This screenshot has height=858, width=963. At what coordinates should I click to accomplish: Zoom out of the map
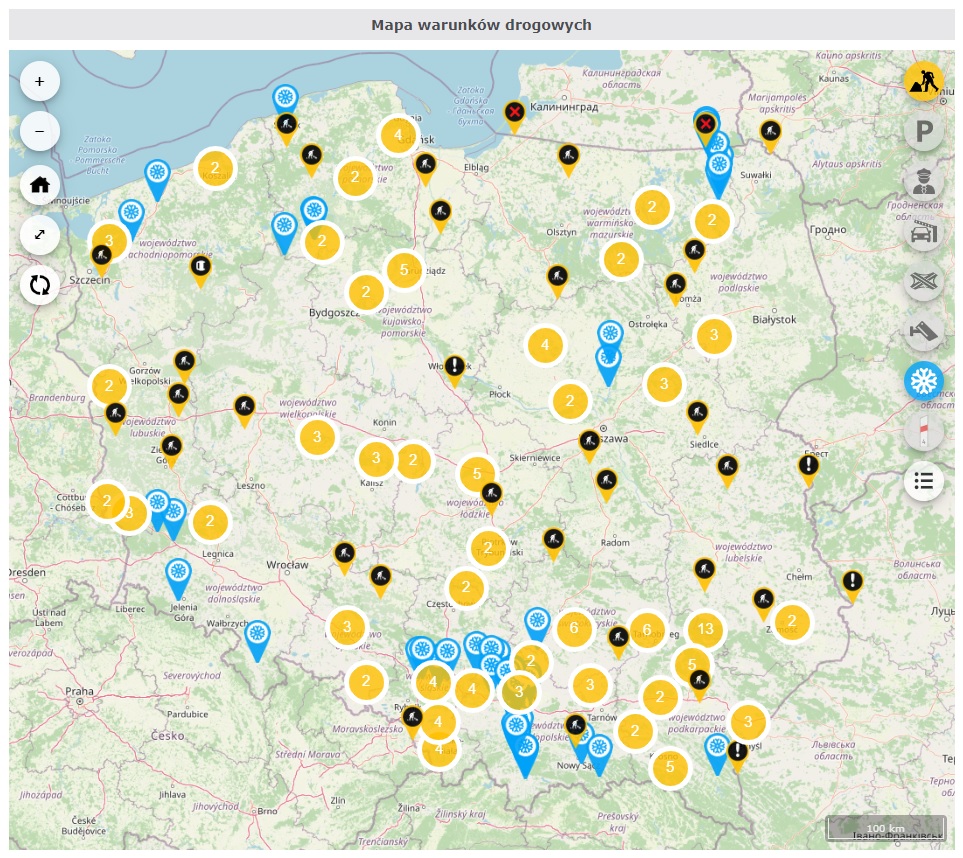point(40,131)
